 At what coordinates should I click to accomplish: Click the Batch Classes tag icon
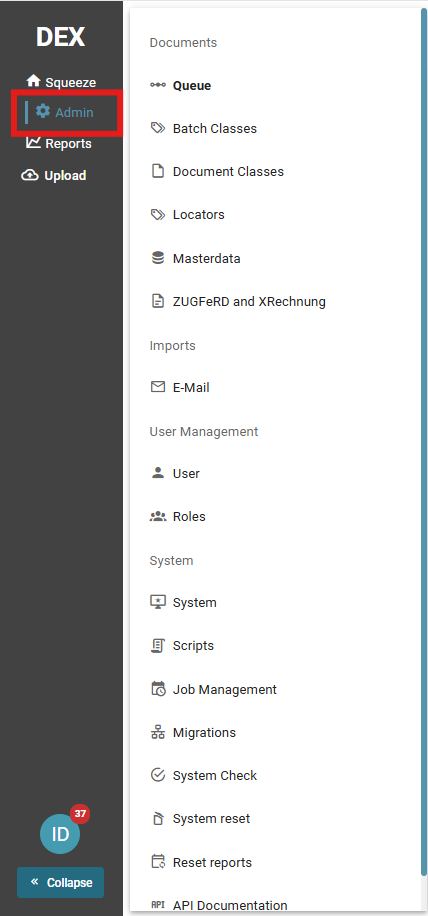(x=158, y=129)
